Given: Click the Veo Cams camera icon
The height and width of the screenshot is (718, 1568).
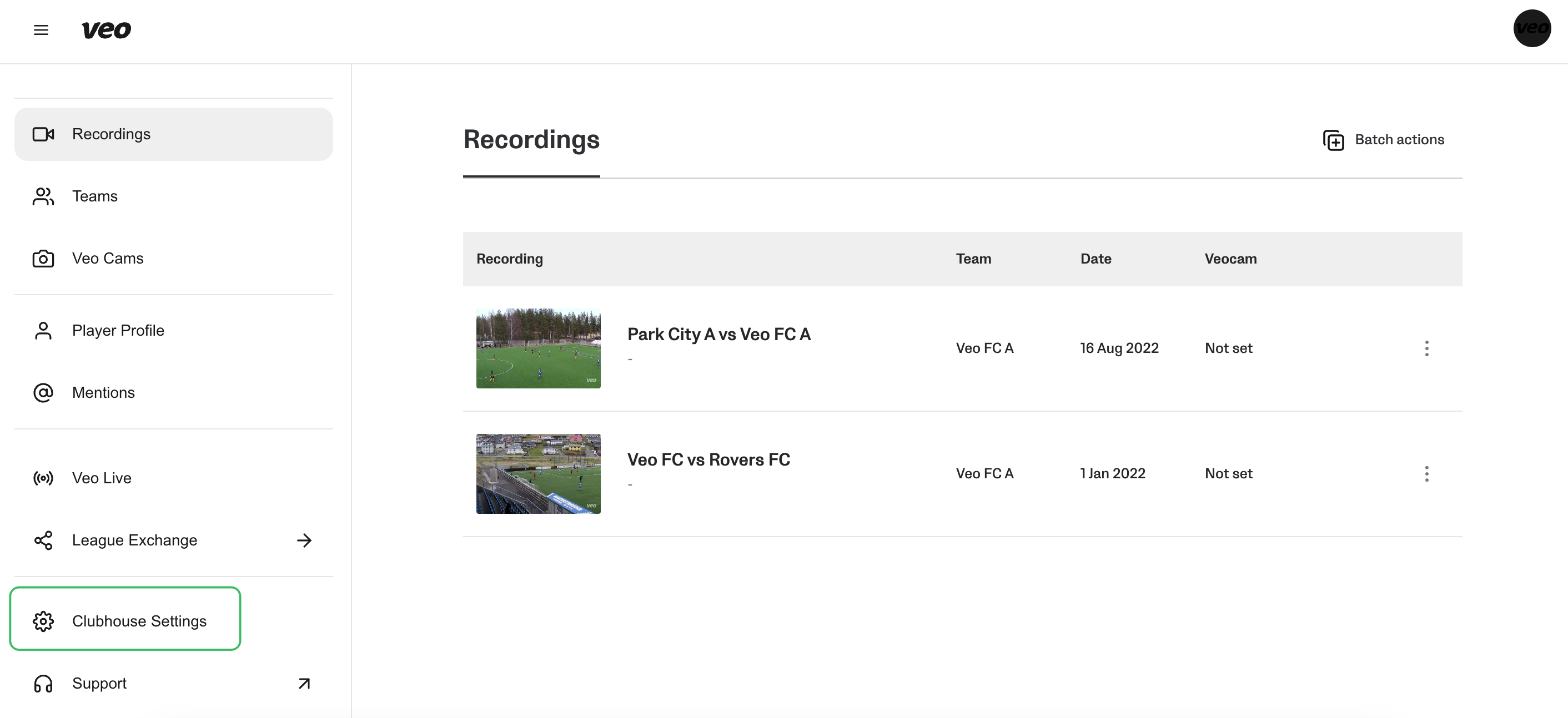Looking at the screenshot, I should 43,259.
